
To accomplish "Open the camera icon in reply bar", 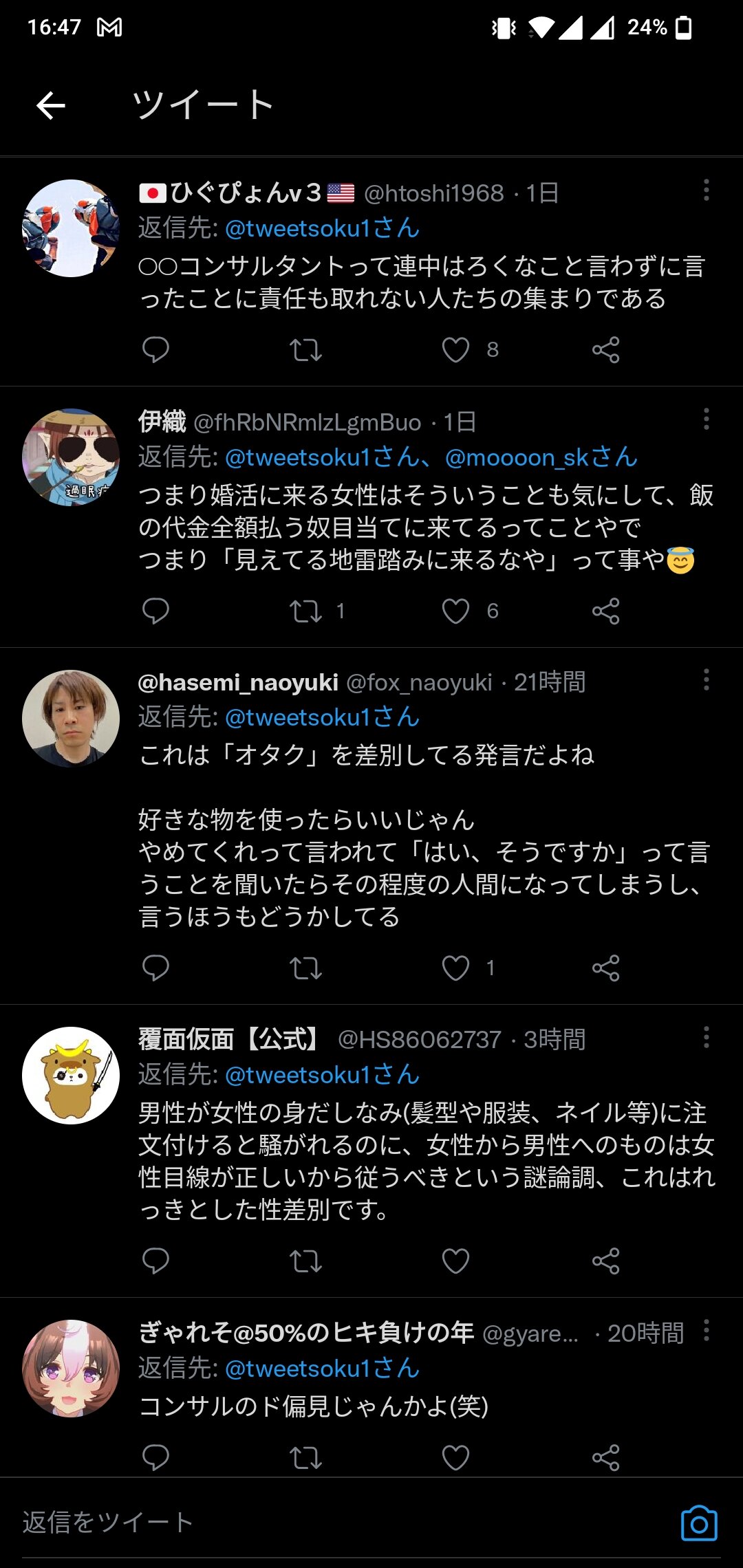I will click(x=699, y=1524).
